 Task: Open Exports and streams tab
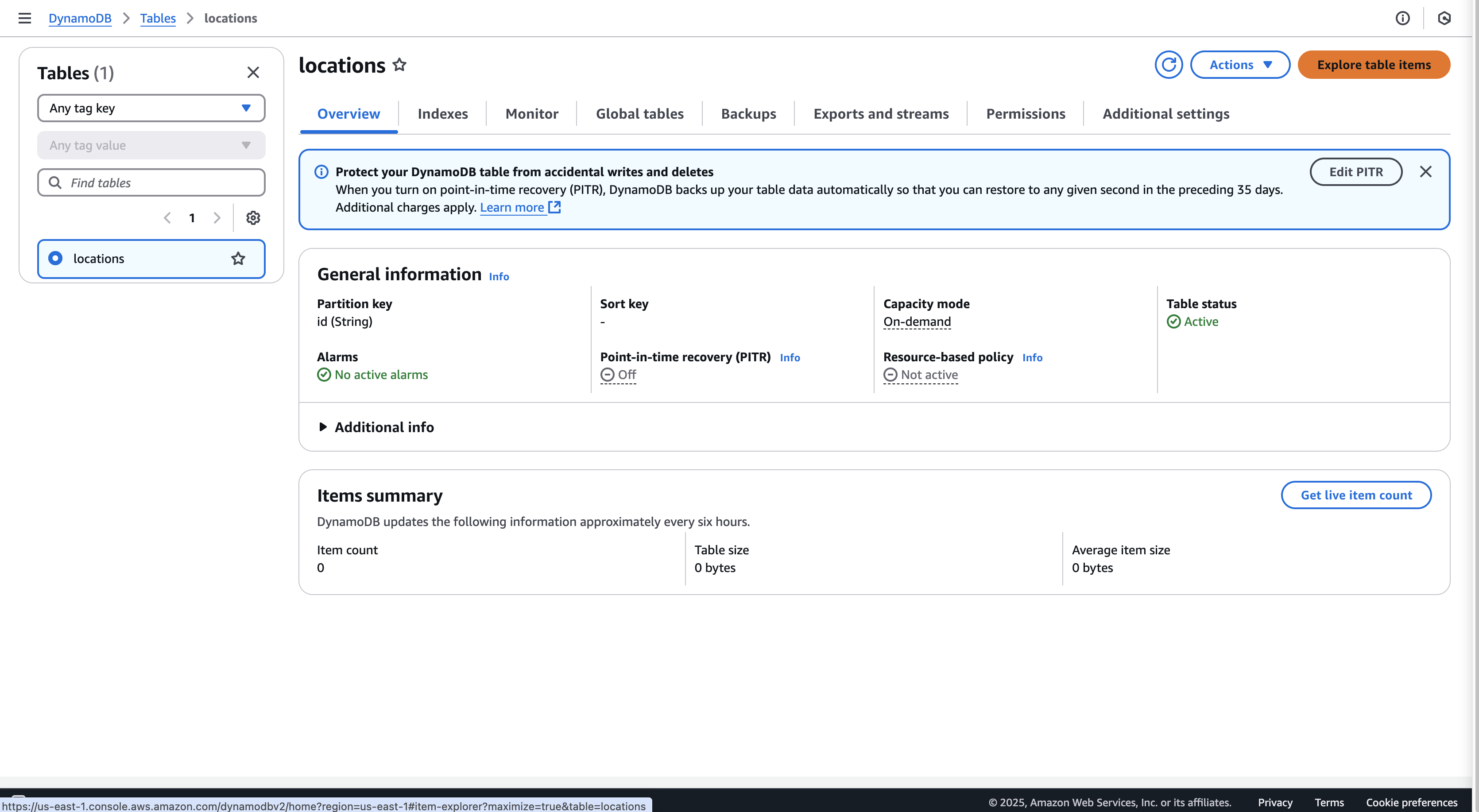click(881, 114)
